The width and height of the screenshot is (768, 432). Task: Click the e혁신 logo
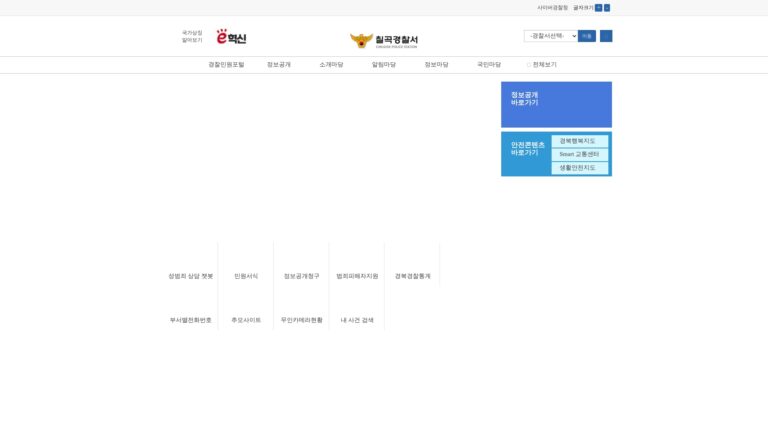[231, 37]
